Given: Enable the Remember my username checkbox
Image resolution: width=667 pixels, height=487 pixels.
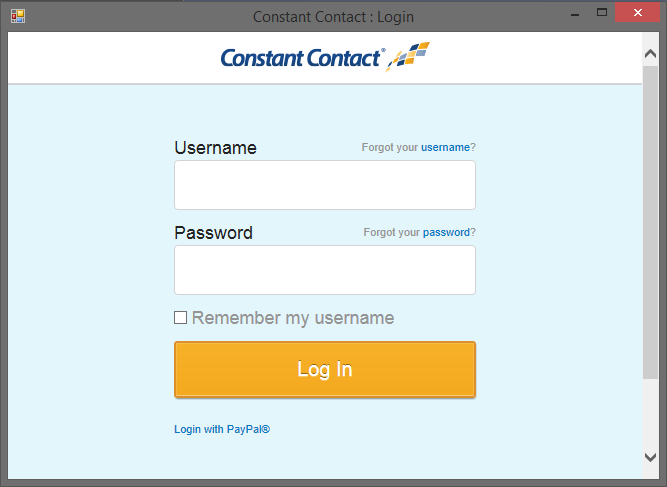Looking at the screenshot, I should [181, 318].
